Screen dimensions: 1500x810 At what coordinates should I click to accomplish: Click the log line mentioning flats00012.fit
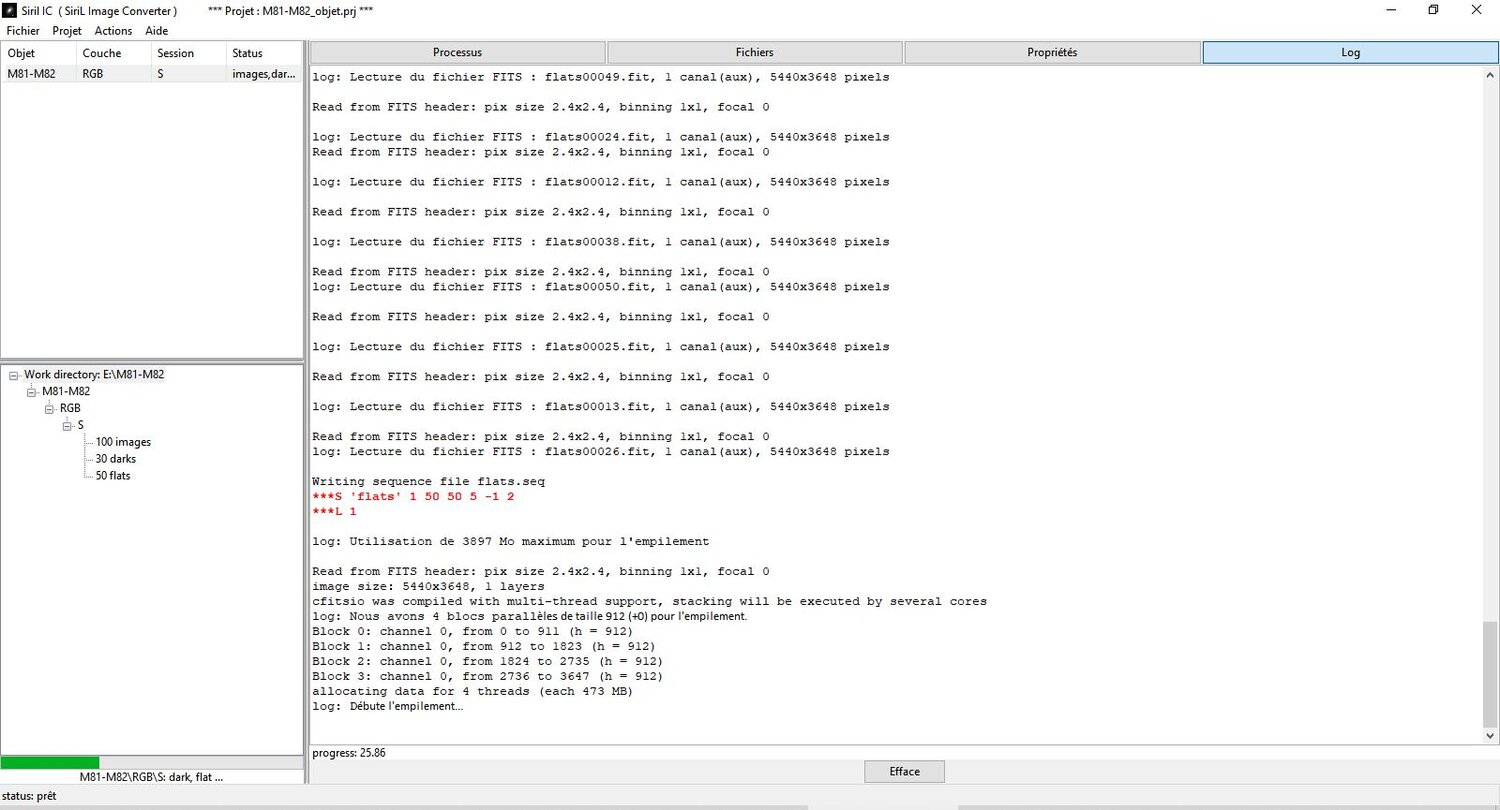[x=600, y=182]
